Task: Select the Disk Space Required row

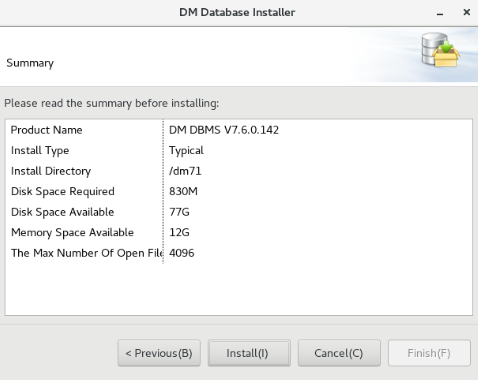Action: (x=239, y=192)
